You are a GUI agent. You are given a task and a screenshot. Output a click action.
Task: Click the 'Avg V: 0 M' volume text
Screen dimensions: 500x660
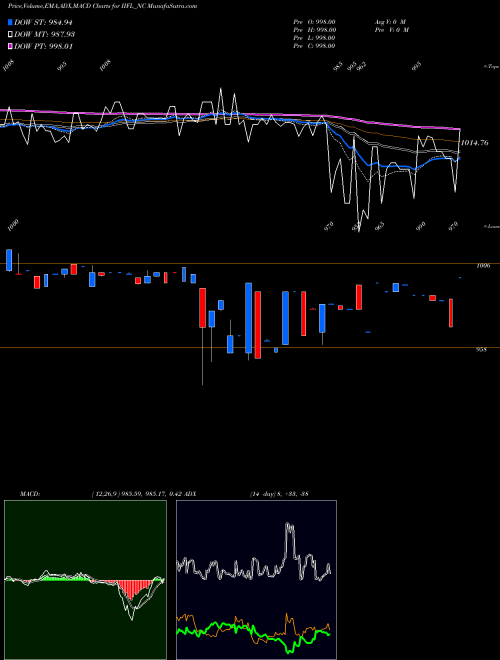point(390,22)
